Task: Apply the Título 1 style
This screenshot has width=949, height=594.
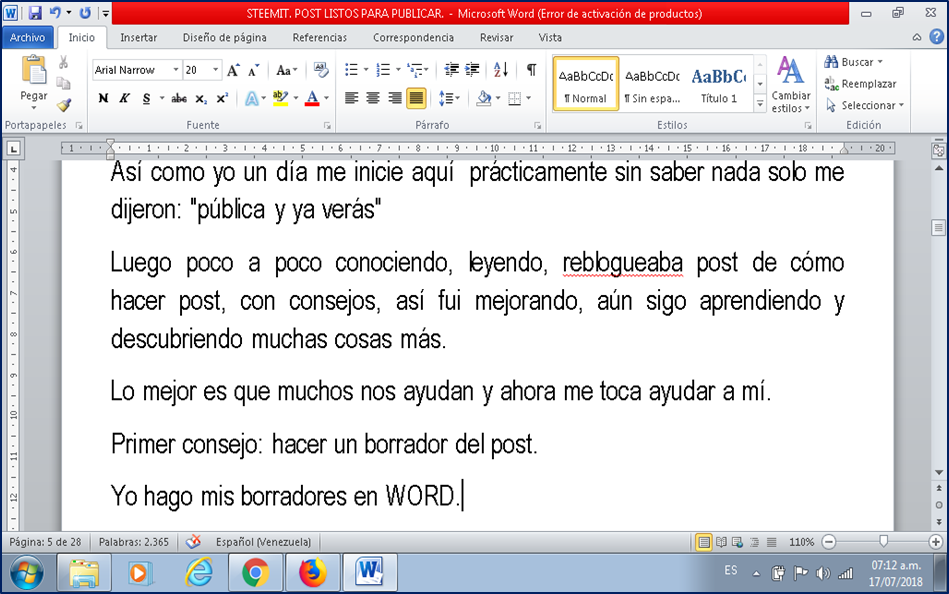Action: 719,85
